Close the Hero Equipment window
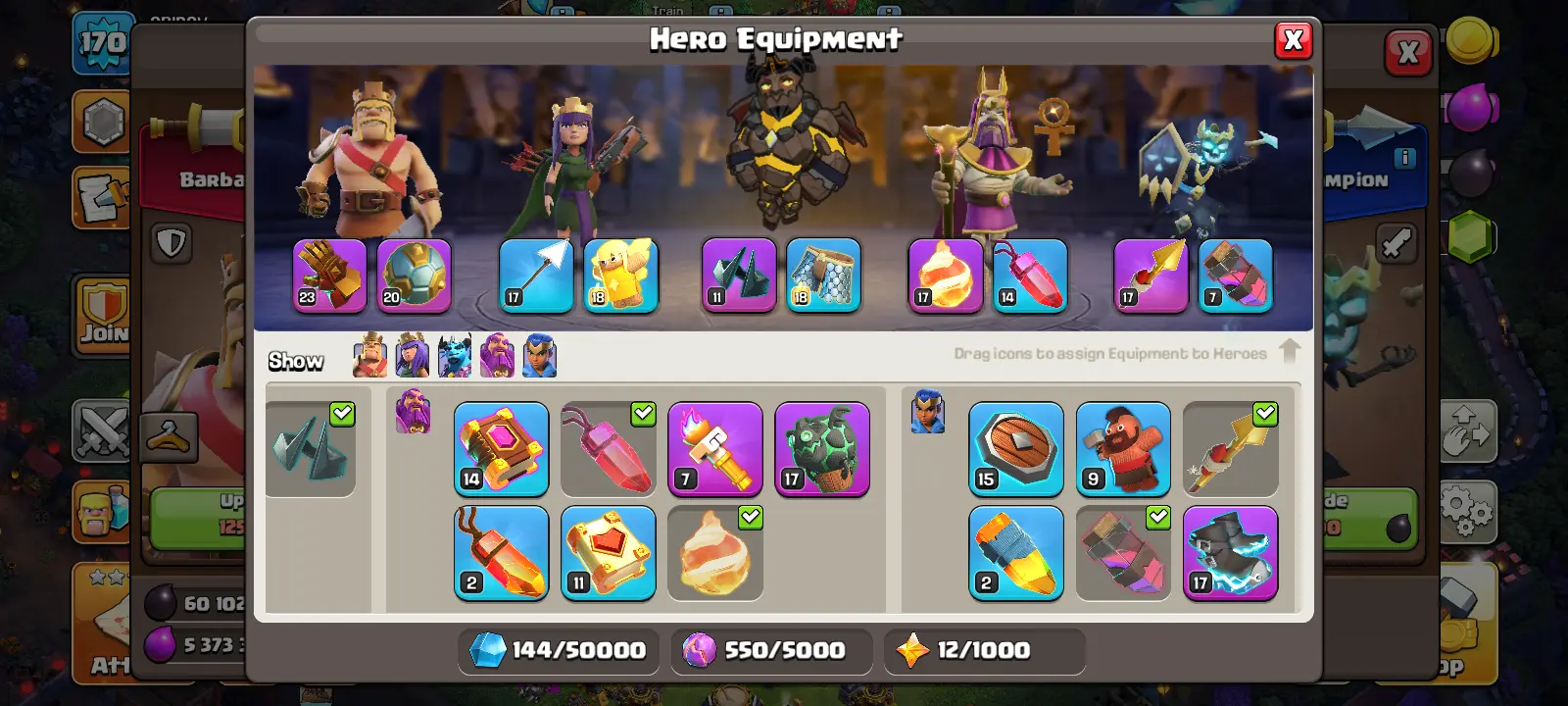The image size is (1568, 706). (x=1293, y=40)
